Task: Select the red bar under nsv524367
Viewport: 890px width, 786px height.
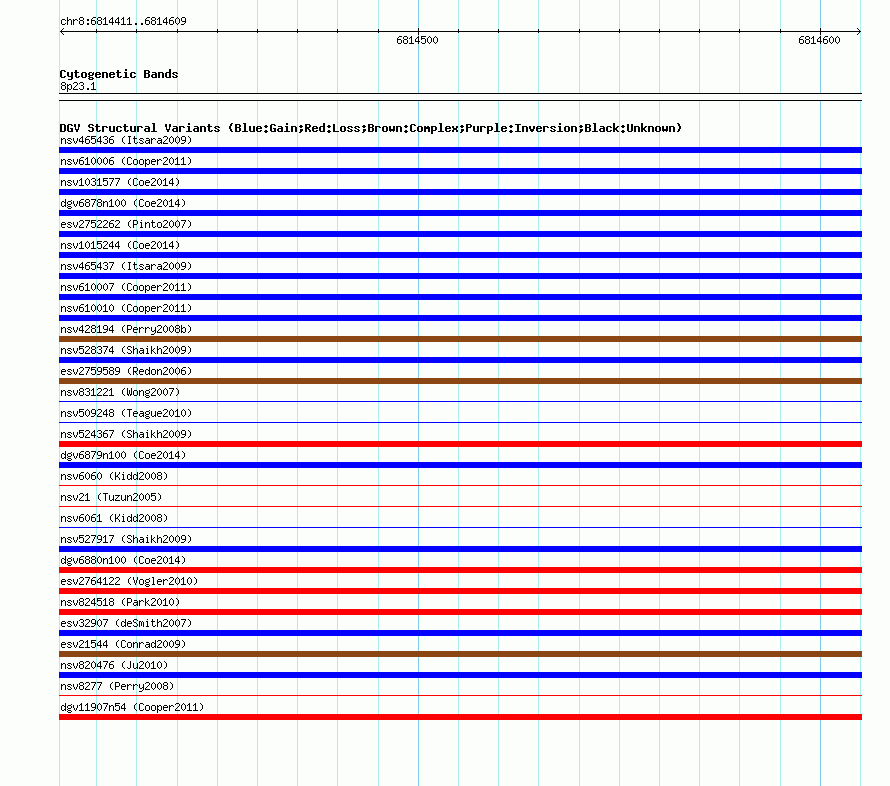Action: point(460,444)
